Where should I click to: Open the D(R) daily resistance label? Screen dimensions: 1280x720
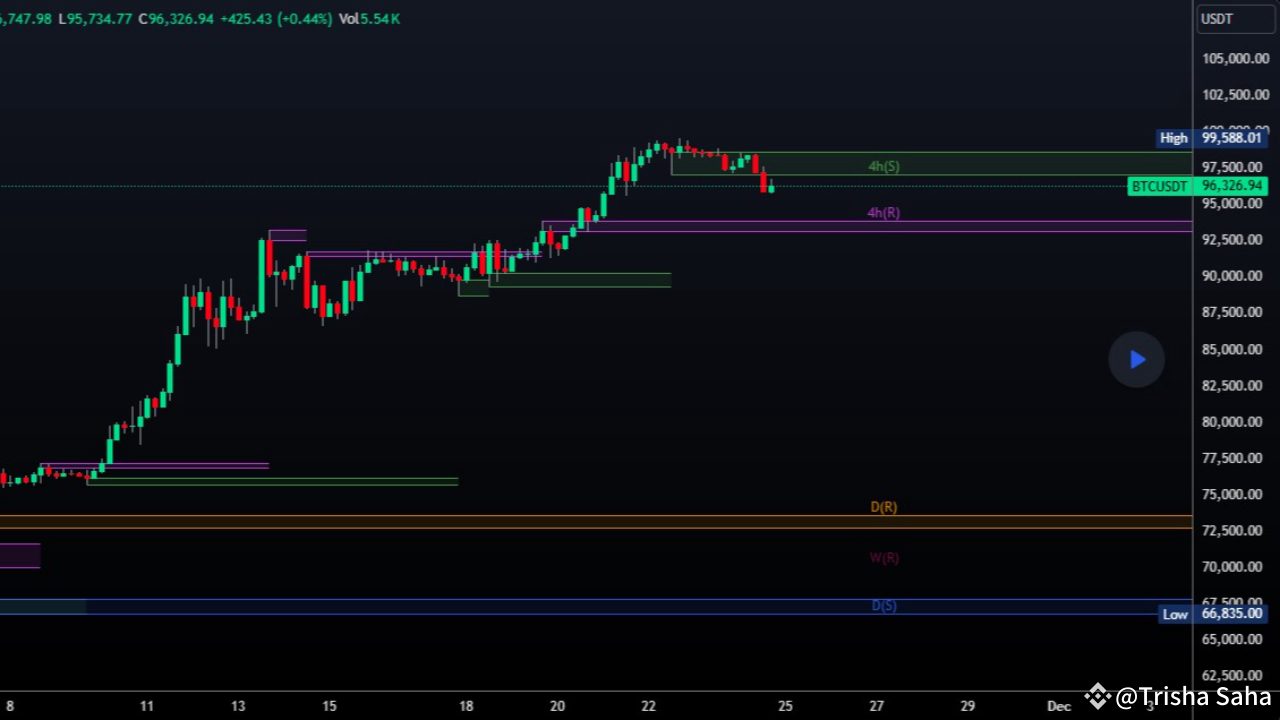click(883, 507)
